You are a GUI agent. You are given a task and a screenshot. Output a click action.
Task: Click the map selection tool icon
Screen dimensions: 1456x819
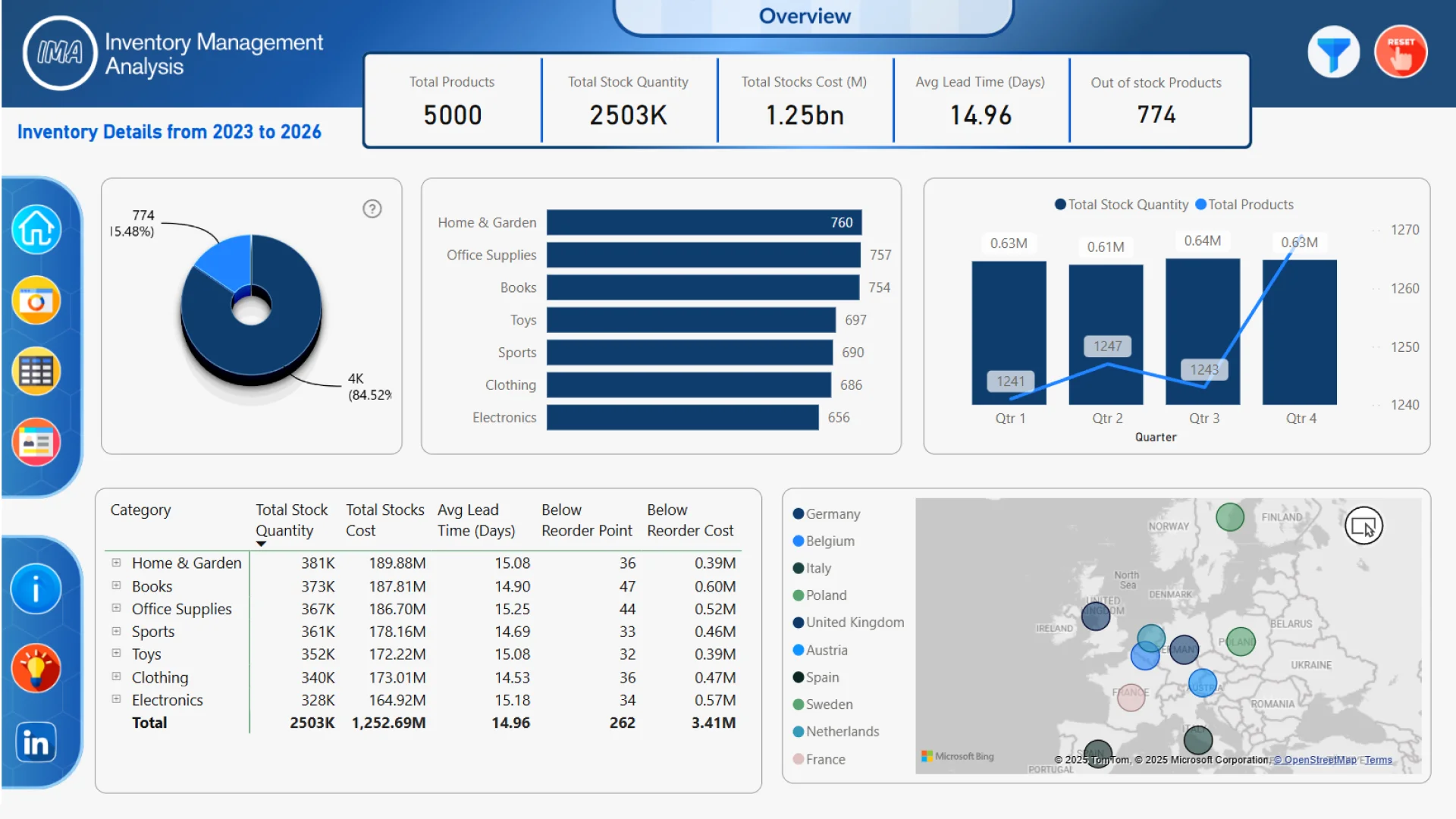tap(1363, 526)
